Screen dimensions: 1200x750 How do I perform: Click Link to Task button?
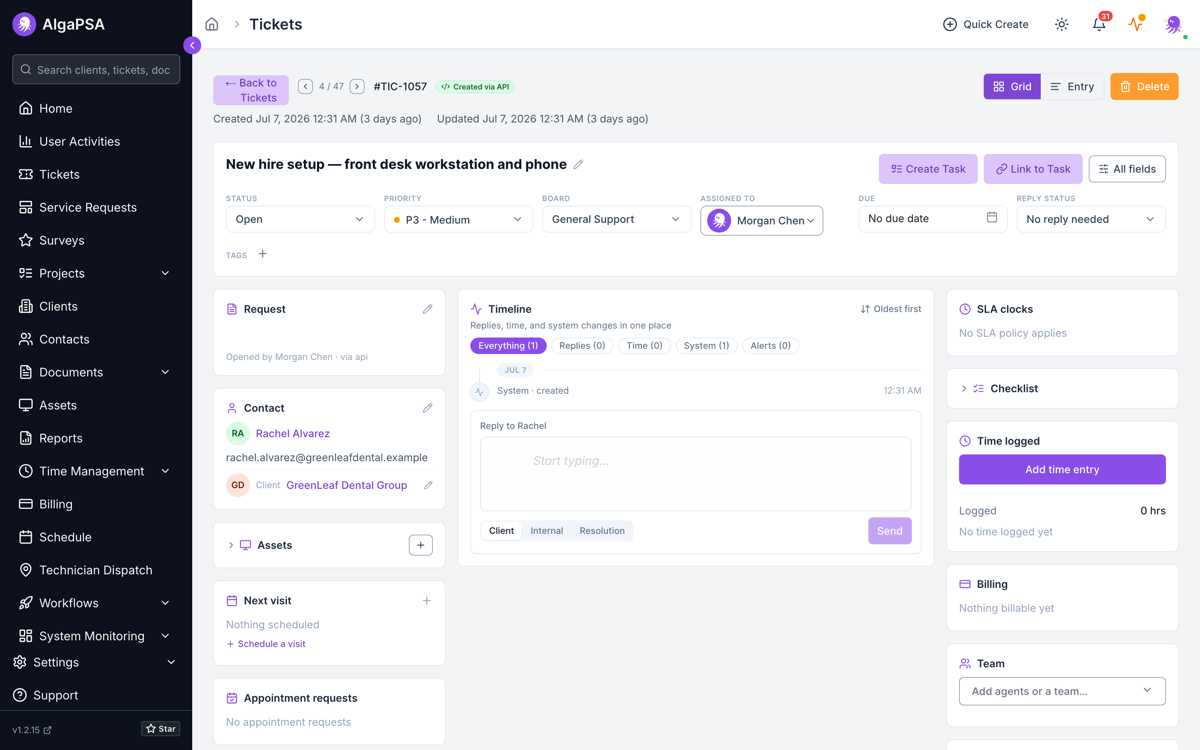point(1033,169)
